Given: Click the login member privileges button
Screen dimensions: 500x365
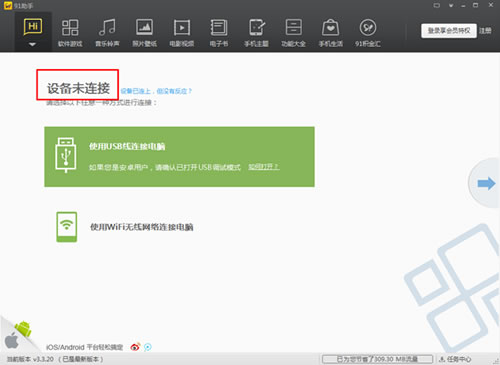Looking at the screenshot, I should click(449, 31).
